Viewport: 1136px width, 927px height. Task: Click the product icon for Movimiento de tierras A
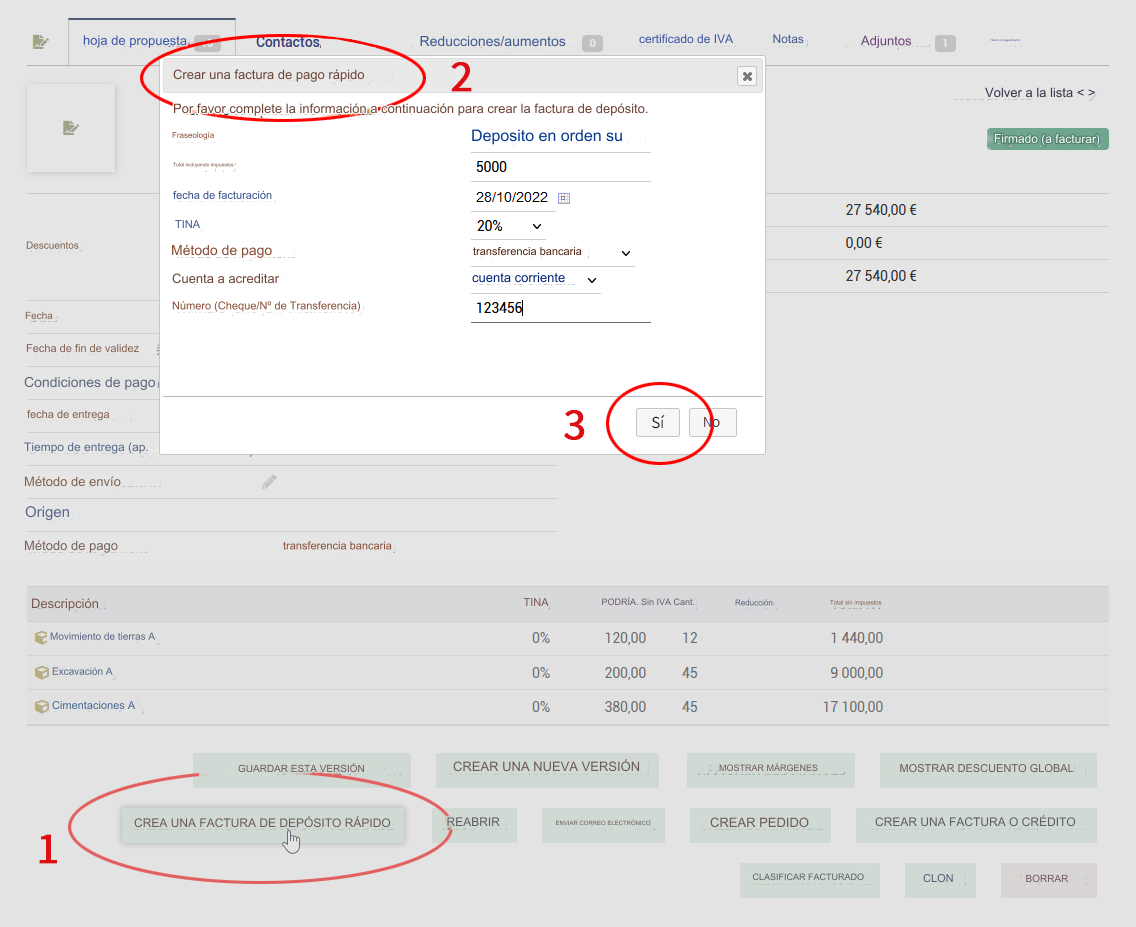pyautogui.click(x=41, y=637)
